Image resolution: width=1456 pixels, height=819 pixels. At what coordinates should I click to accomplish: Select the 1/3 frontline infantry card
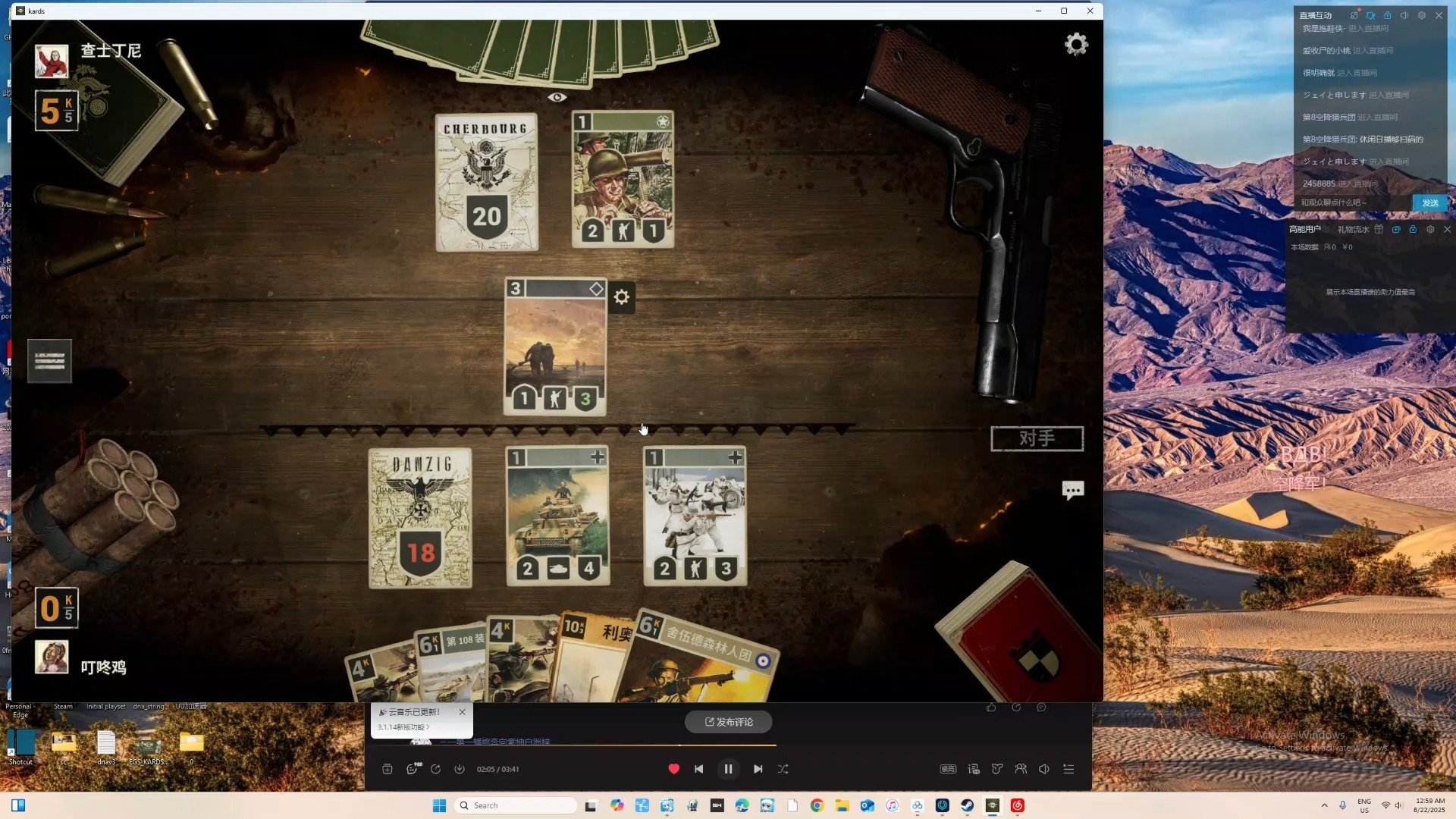pyautogui.click(x=555, y=347)
